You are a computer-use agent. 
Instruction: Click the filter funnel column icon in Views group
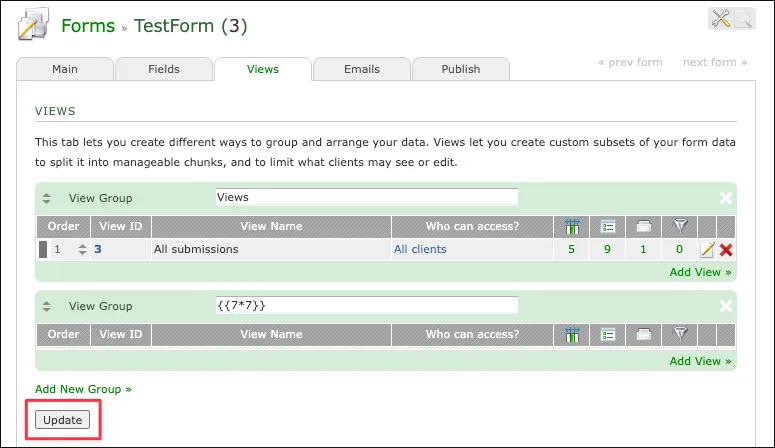point(680,226)
